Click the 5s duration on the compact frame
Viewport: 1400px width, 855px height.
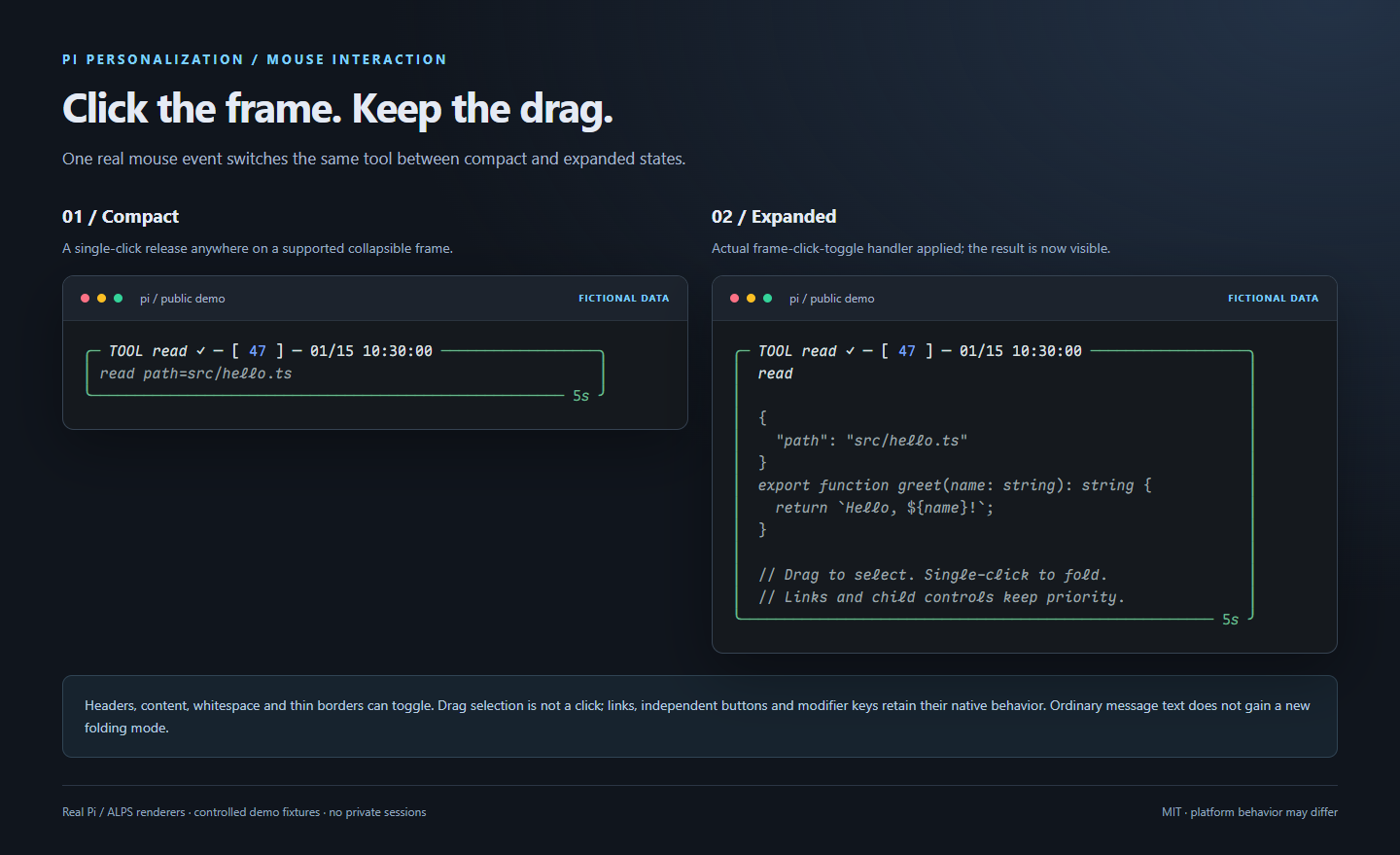click(581, 396)
